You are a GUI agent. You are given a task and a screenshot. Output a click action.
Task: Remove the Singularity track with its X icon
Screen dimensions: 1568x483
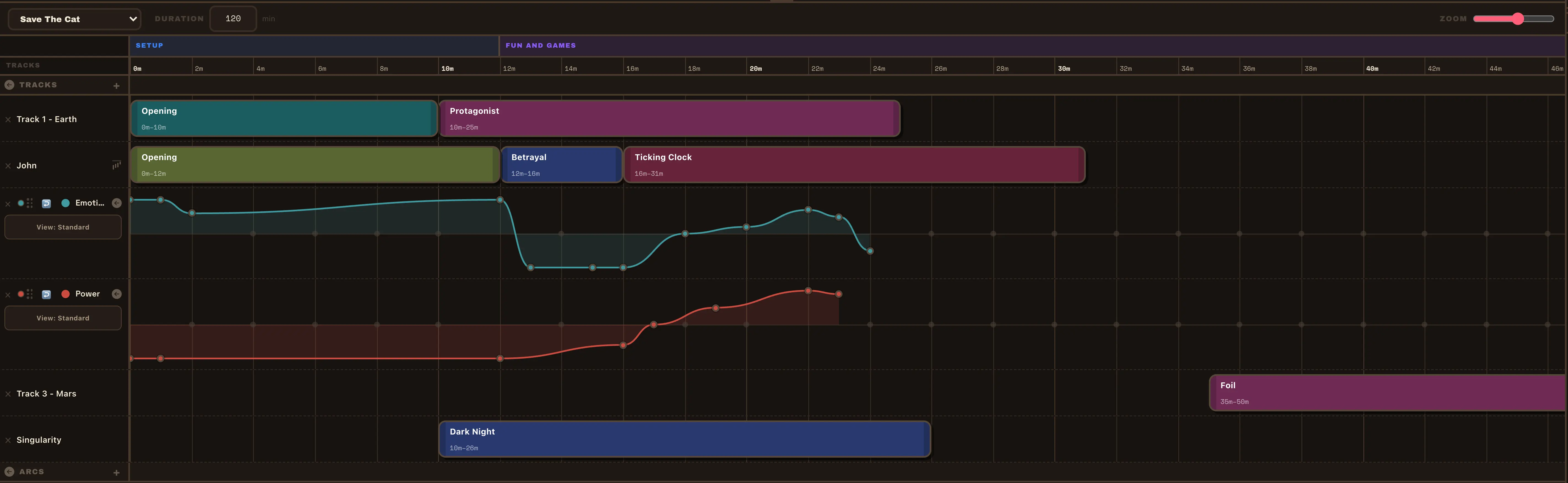coord(8,440)
